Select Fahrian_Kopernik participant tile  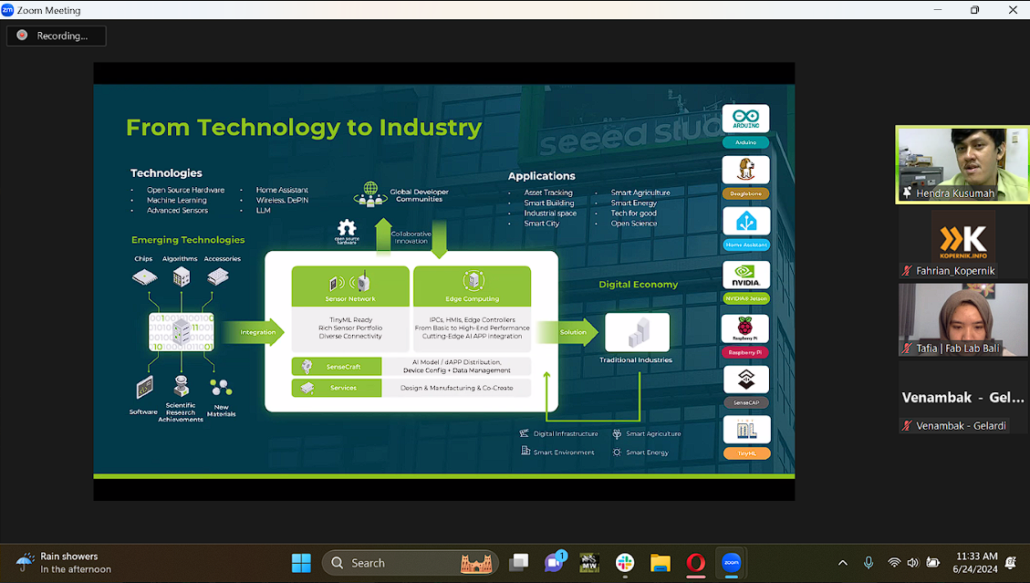point(961,243)
